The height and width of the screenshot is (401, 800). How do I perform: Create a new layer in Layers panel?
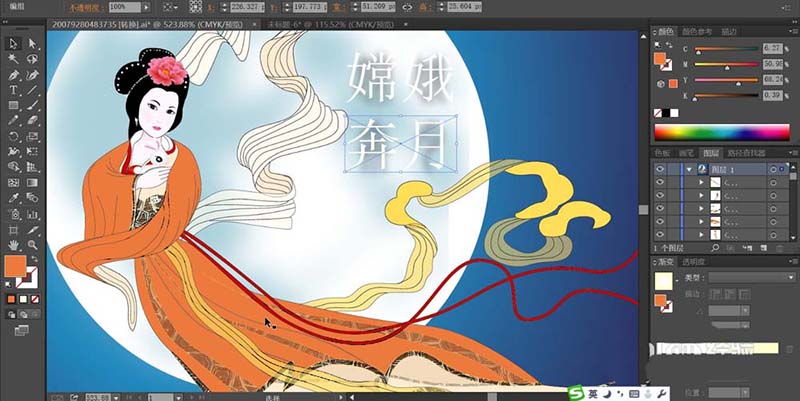click(763, 247)
